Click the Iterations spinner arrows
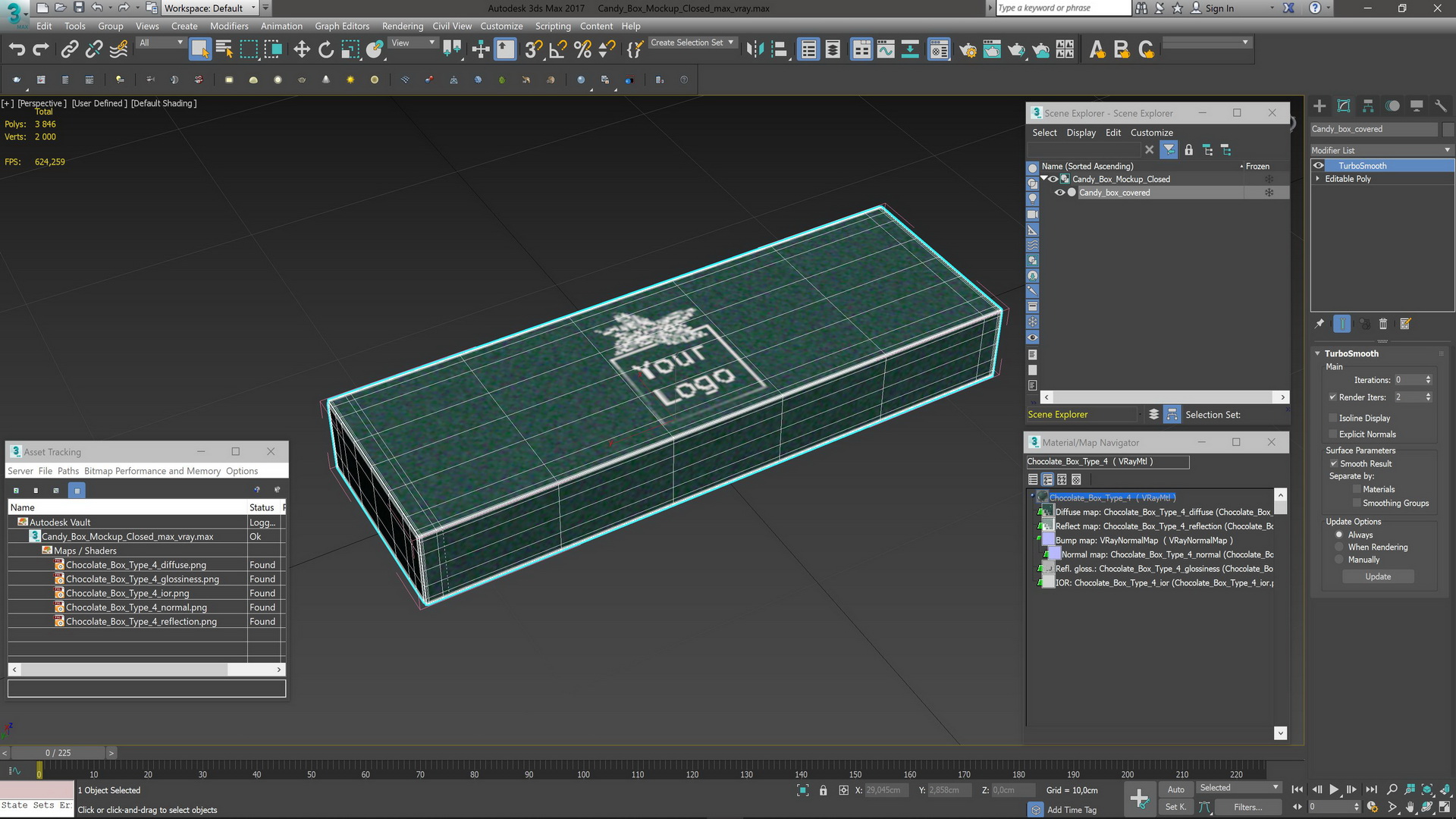This screenshot has height=819, width=1456. [x=1429, y=380]
